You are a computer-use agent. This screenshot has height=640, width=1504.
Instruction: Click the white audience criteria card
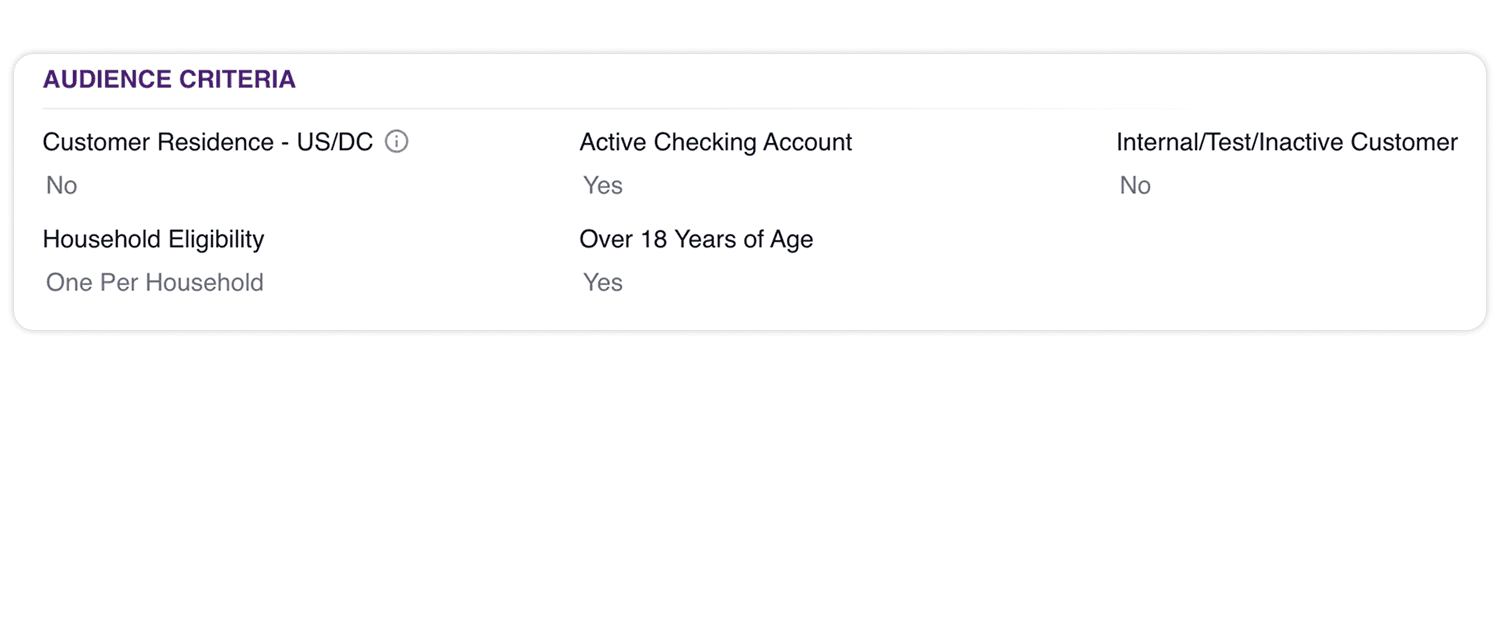click(750, 190)
